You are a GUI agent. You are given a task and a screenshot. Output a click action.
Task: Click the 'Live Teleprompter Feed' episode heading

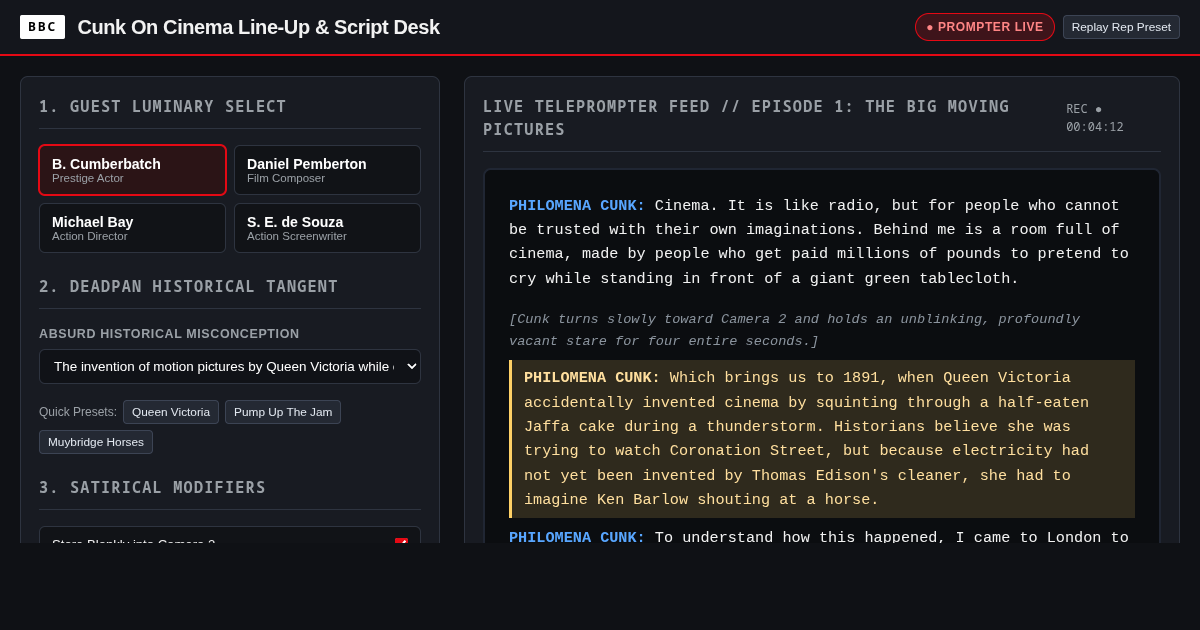coord(746,118)
